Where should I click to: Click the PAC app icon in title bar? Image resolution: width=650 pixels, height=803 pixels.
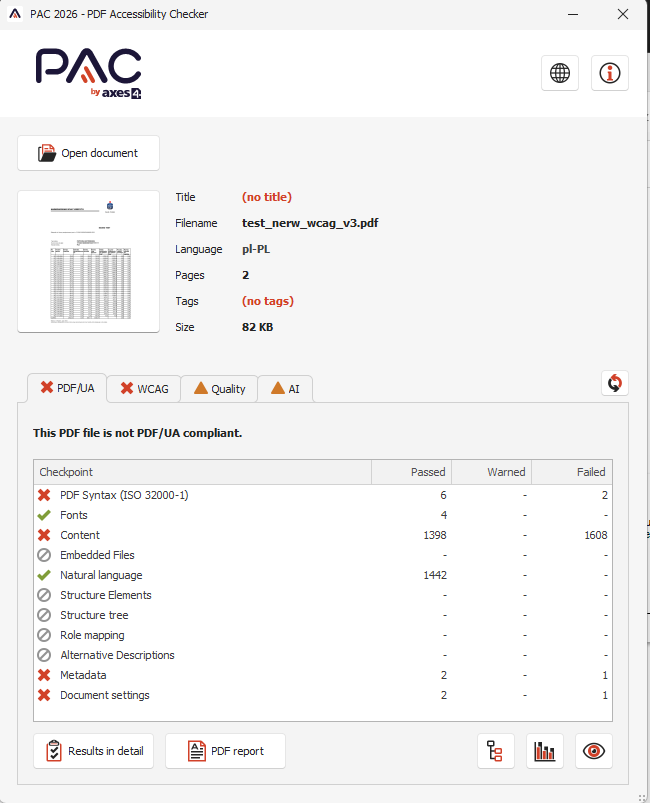[15, 14]
